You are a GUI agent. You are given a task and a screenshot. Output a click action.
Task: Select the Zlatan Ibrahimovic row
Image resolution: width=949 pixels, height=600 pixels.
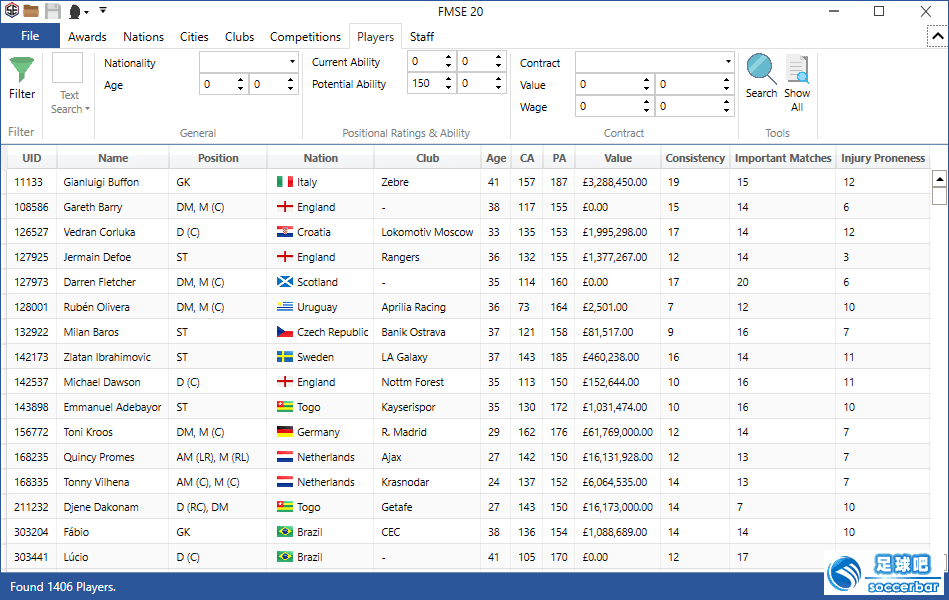(x=105, y=357)
